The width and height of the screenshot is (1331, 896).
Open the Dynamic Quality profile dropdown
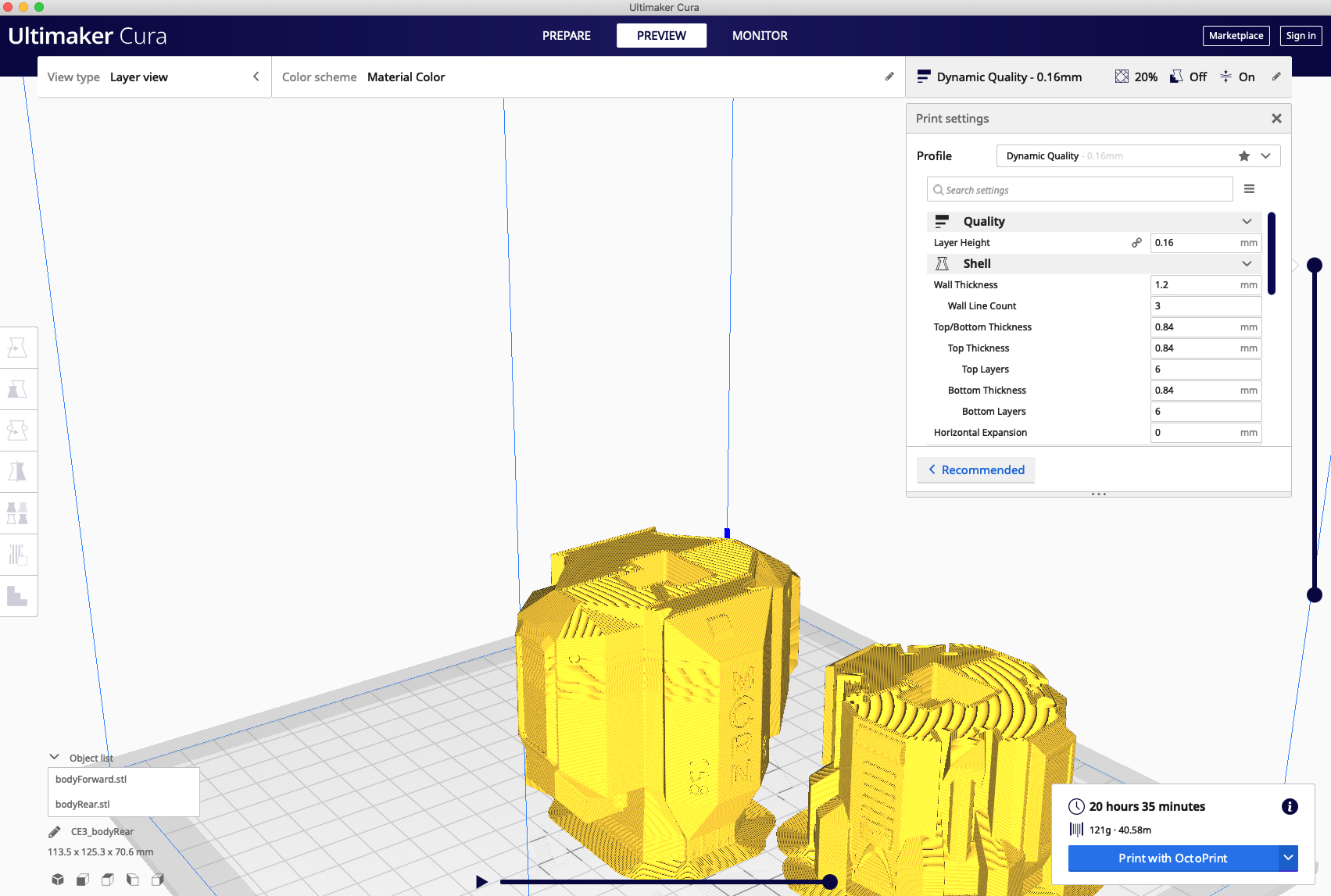coord(1265,155)
